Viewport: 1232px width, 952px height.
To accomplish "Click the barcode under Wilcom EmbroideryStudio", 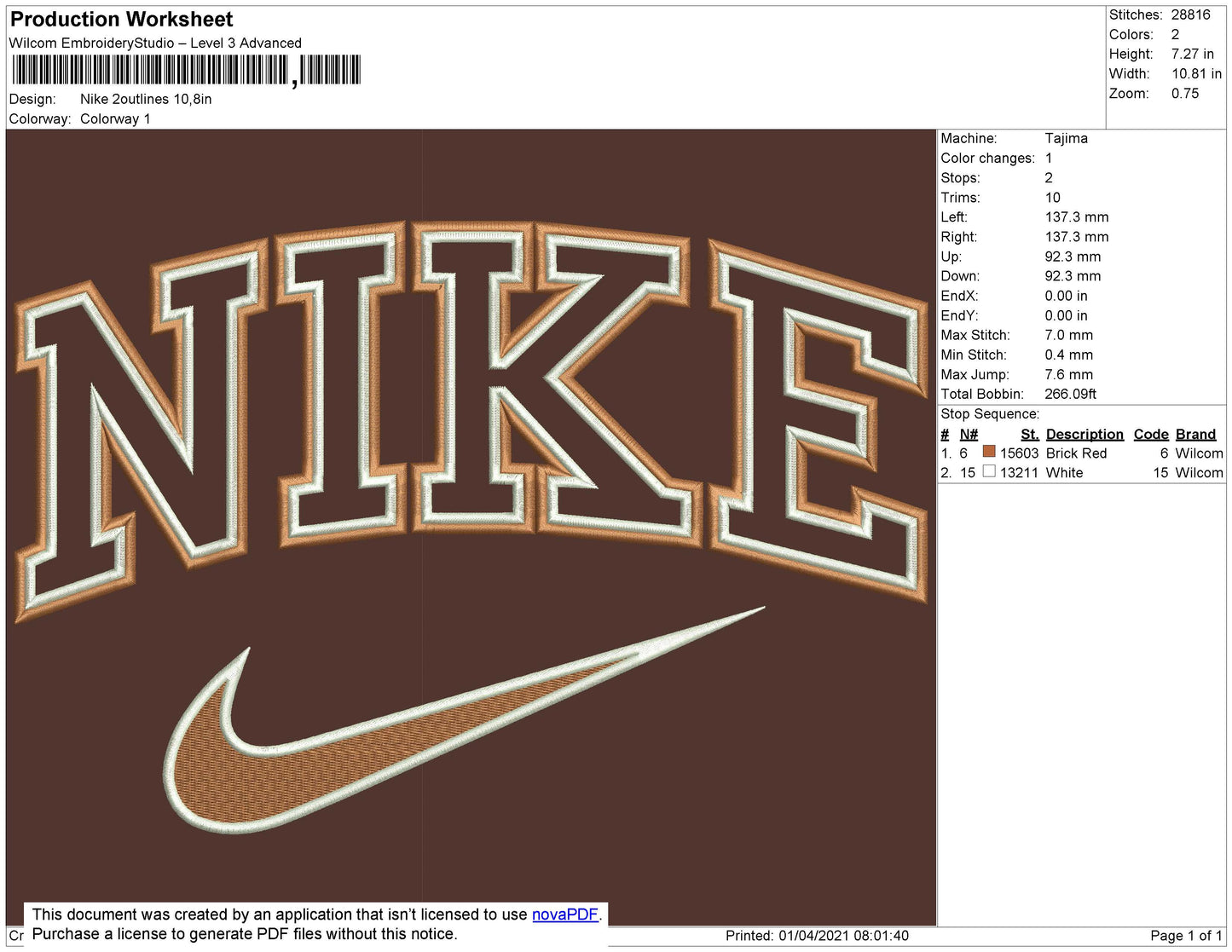I will click(x=186, y=70).
